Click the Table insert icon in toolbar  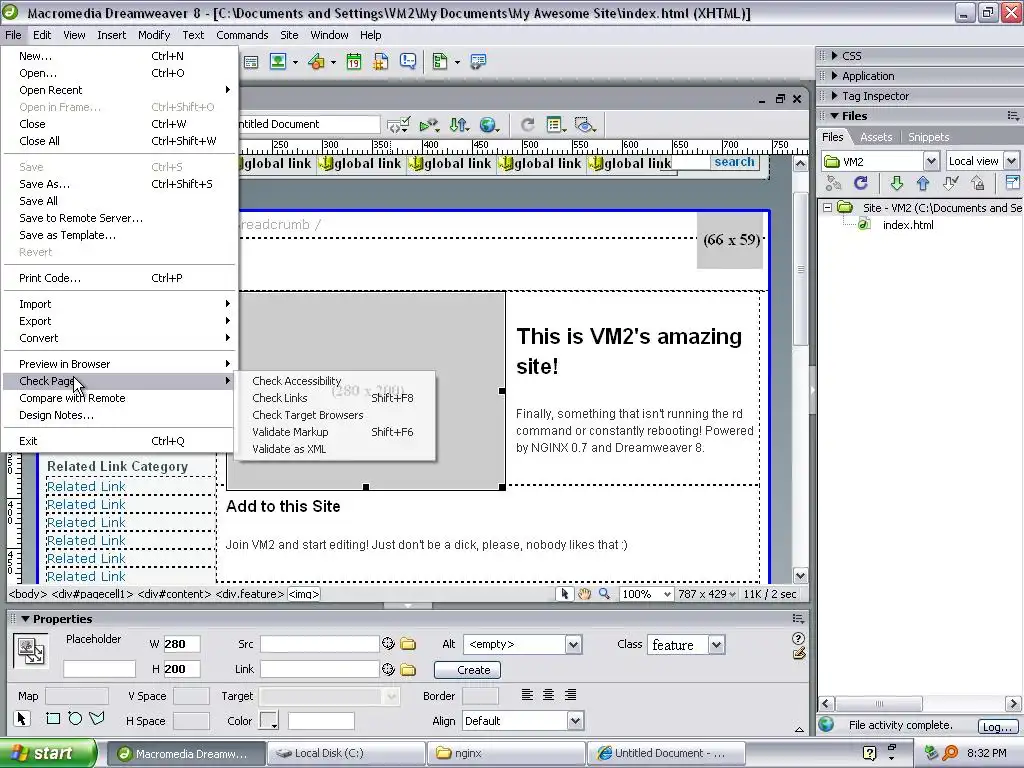coord(251,62)
